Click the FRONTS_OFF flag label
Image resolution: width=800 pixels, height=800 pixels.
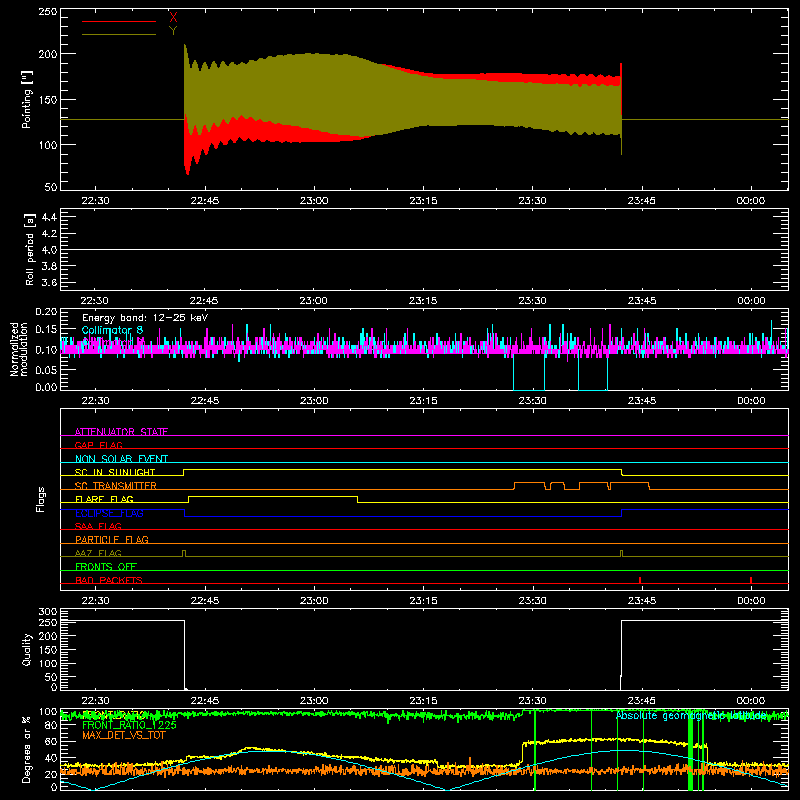pos(106,566)
